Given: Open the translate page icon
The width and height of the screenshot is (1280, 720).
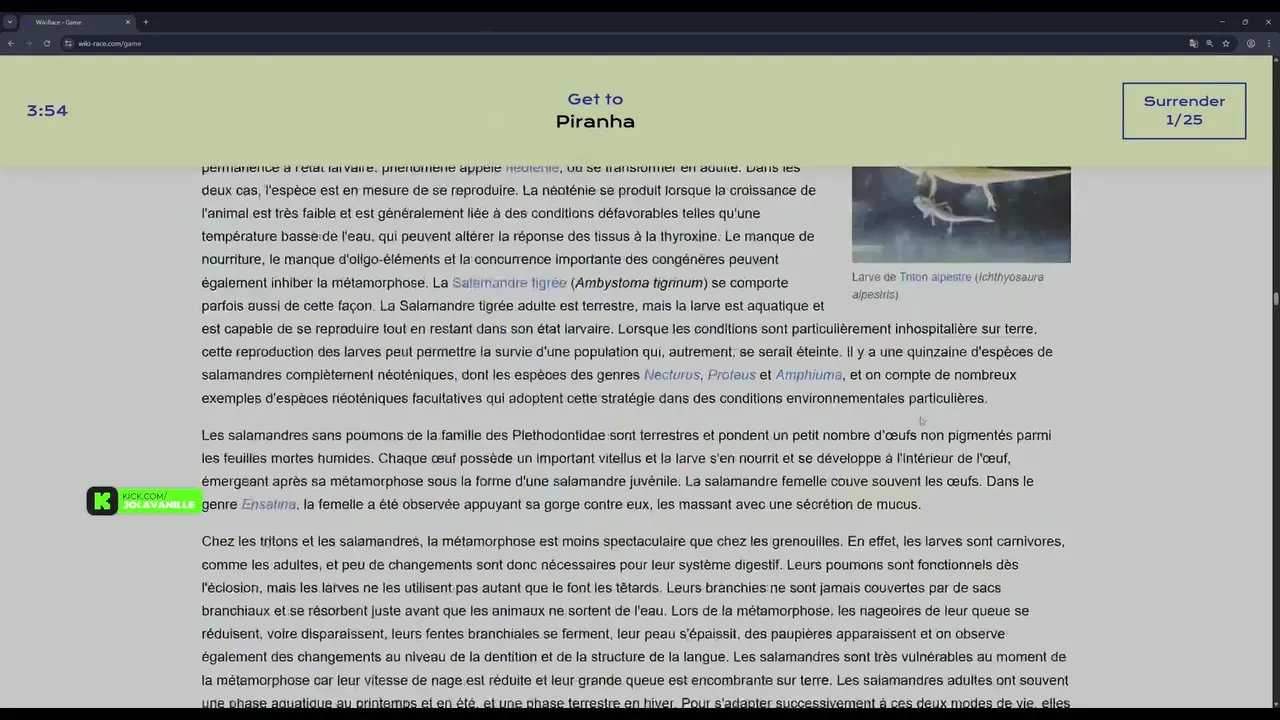Looking at the screenshot, I should pos(1193,43).
